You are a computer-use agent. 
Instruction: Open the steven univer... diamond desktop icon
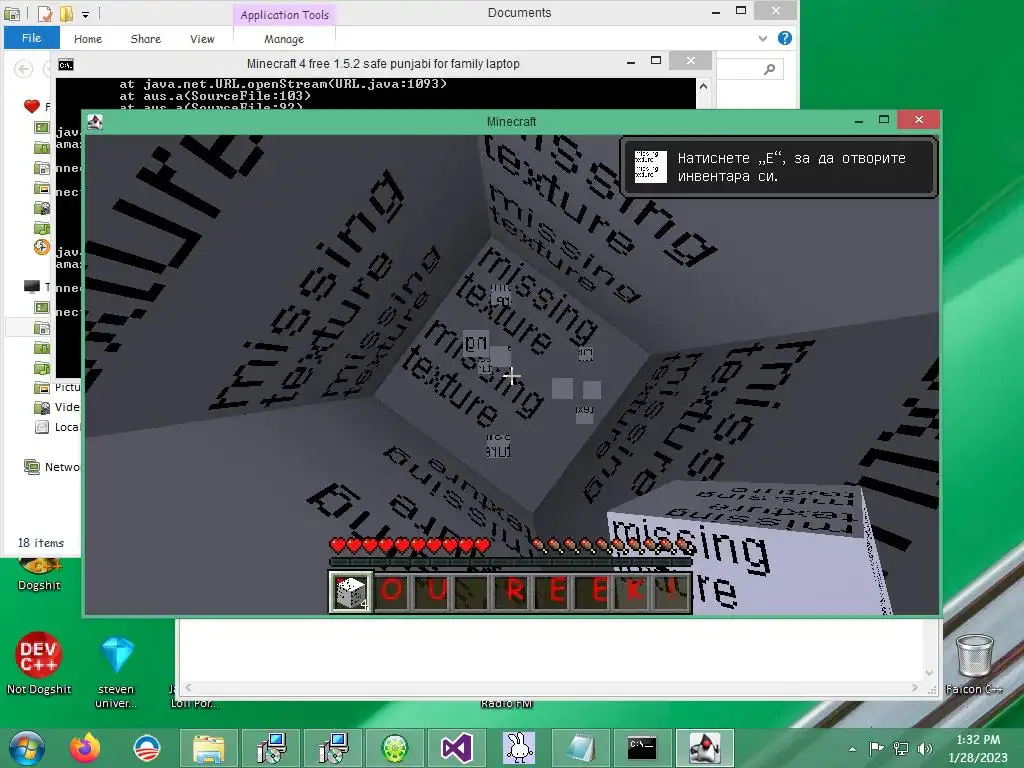(116, 671)
